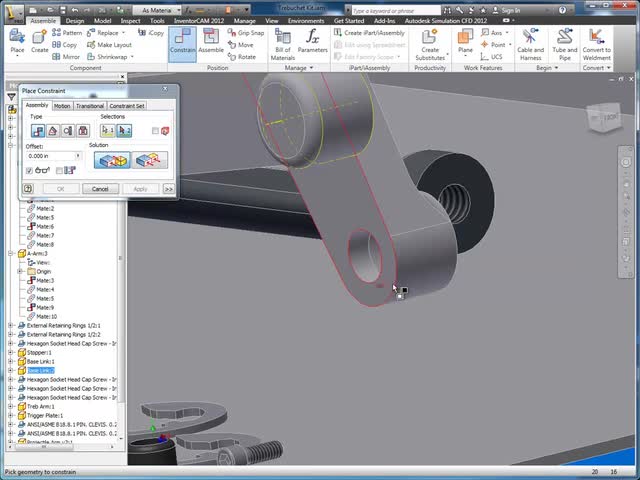Open the Inspect ribbon tab
640x480 pixels.
130,21
